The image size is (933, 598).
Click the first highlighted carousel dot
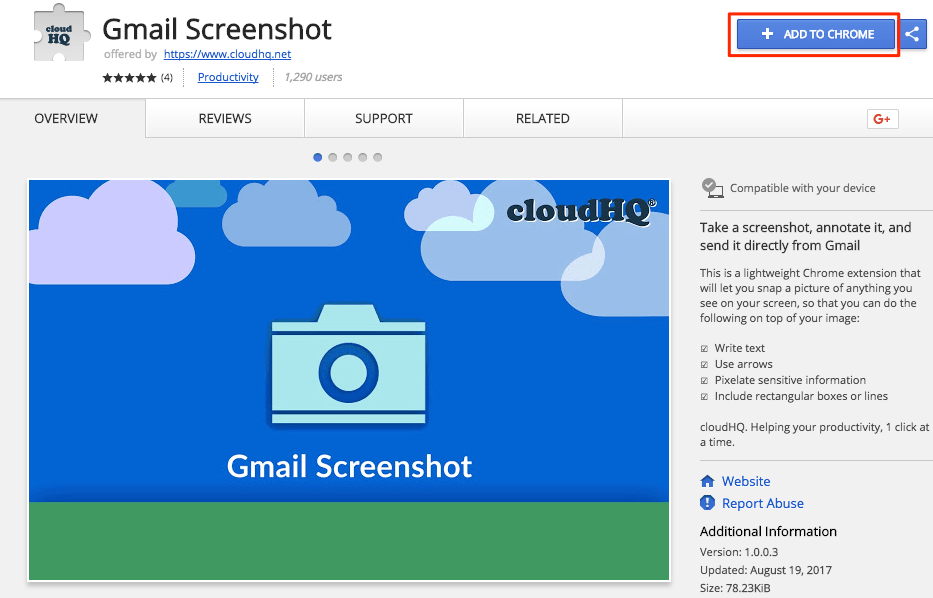317,157
